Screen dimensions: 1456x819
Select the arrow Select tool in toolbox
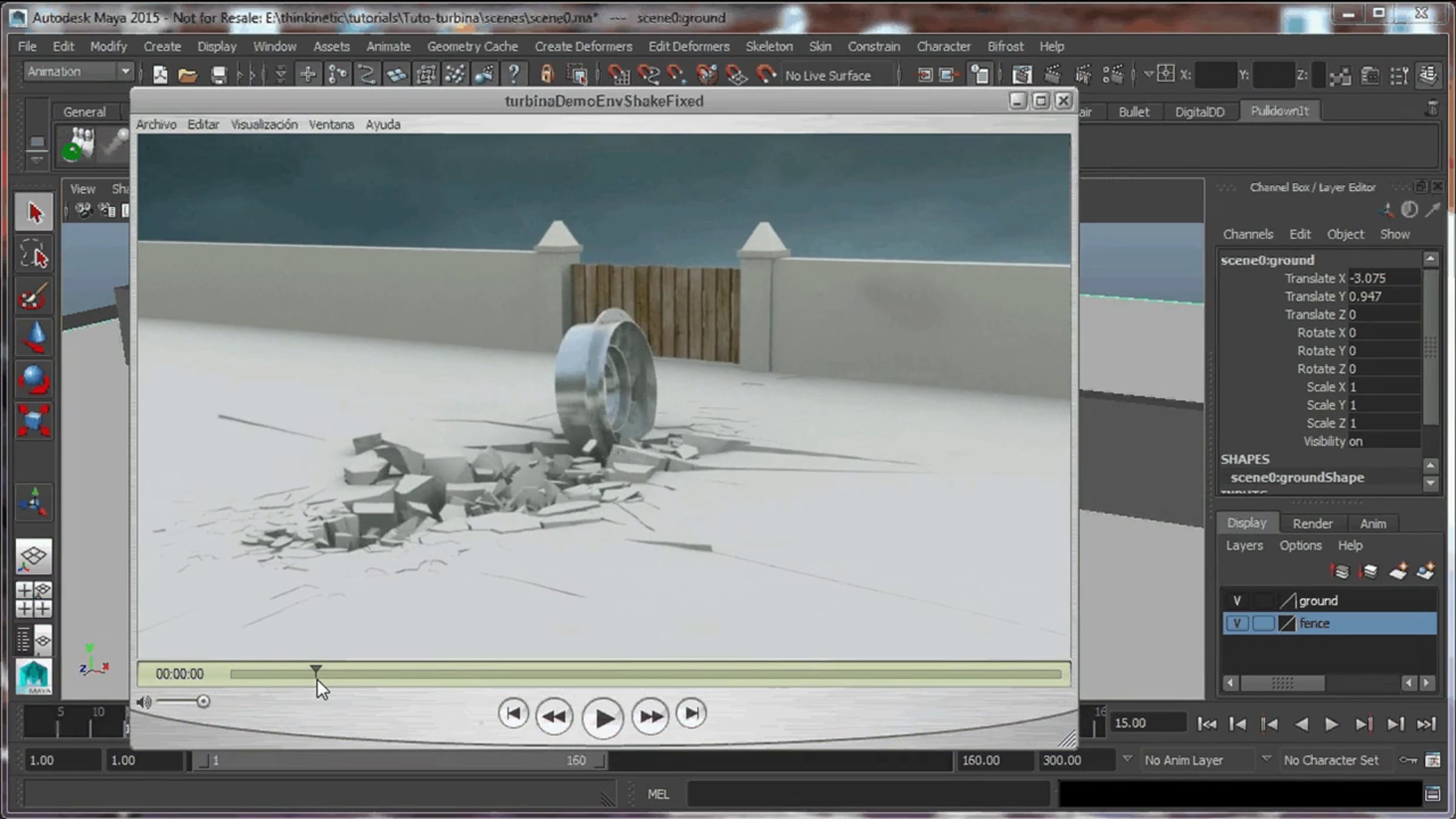(34, 213)
